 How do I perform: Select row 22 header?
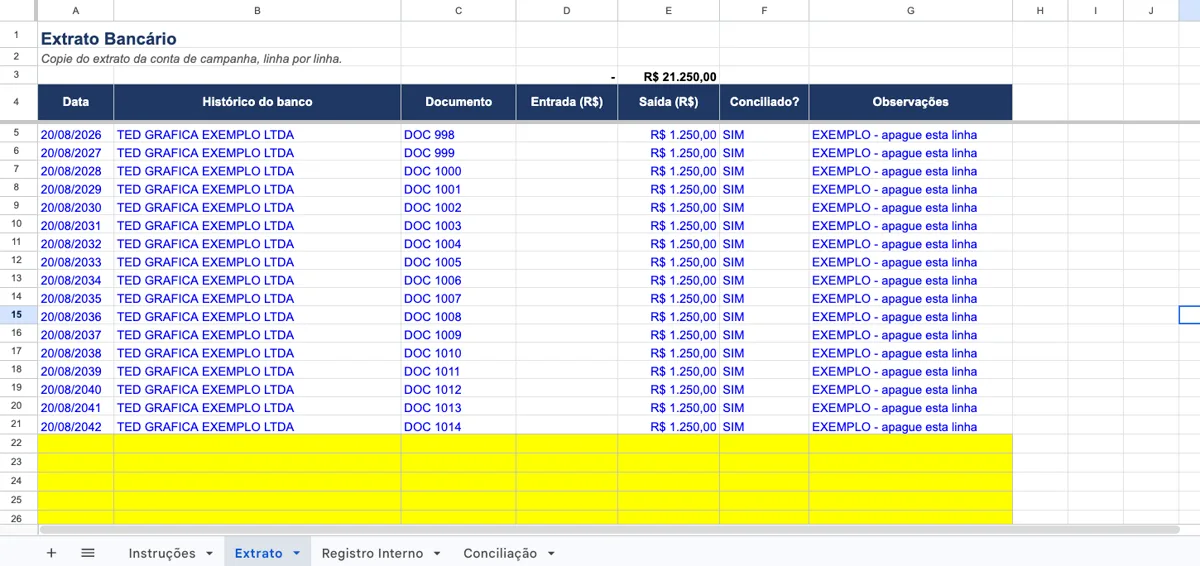(x=17, y=442)
